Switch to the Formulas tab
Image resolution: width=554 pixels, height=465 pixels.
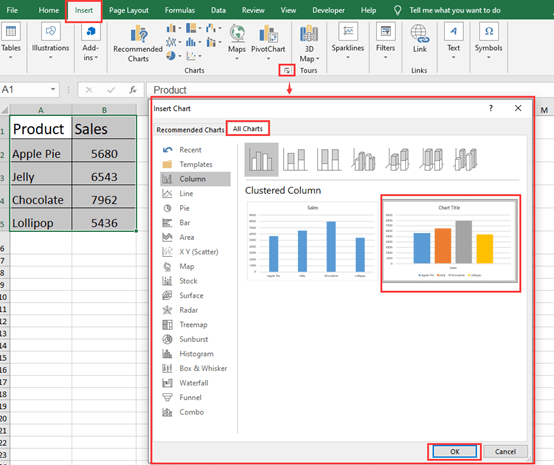(x=179, y=10)
